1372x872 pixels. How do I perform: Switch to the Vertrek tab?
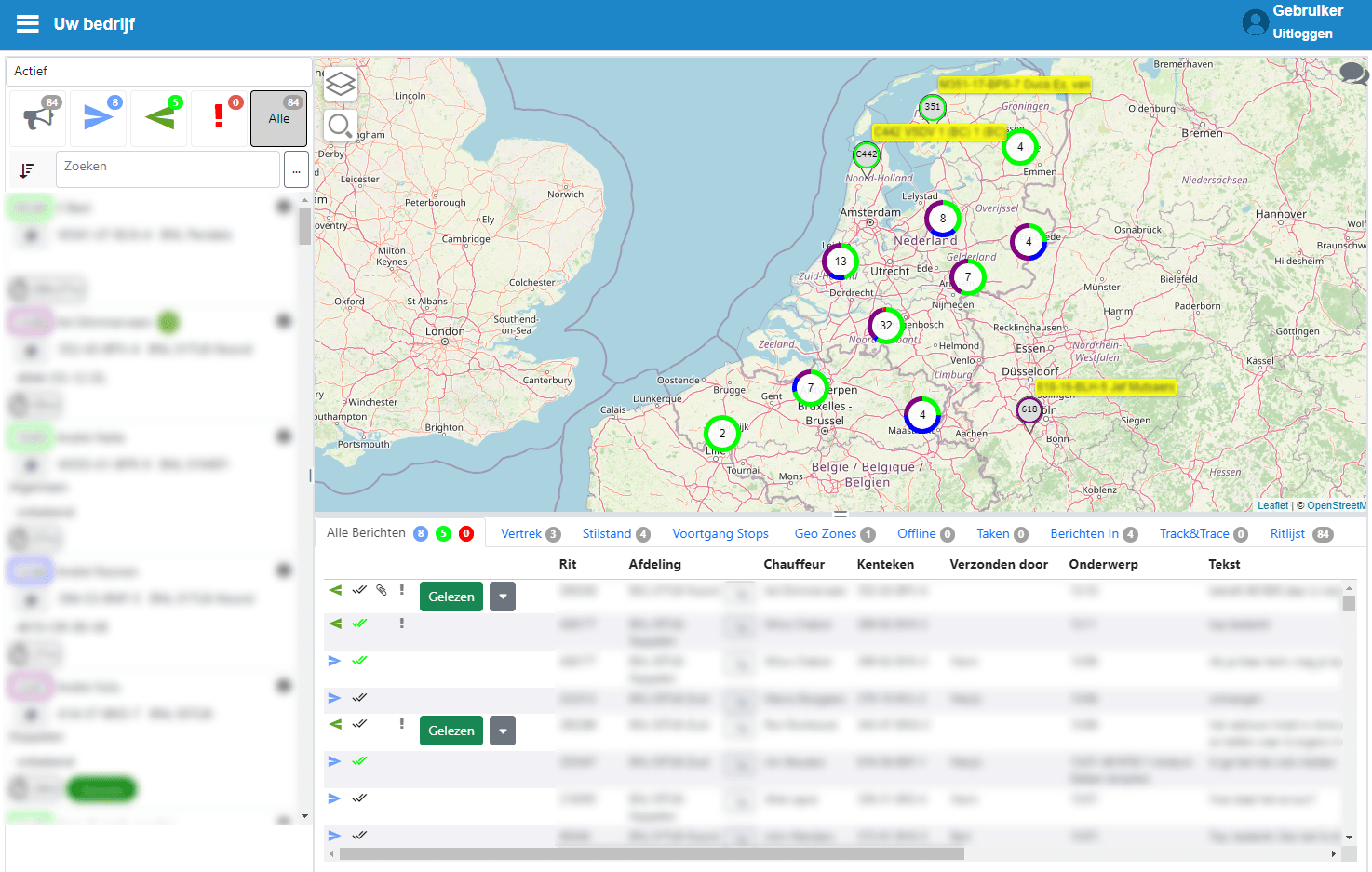(x=530, y=534)
